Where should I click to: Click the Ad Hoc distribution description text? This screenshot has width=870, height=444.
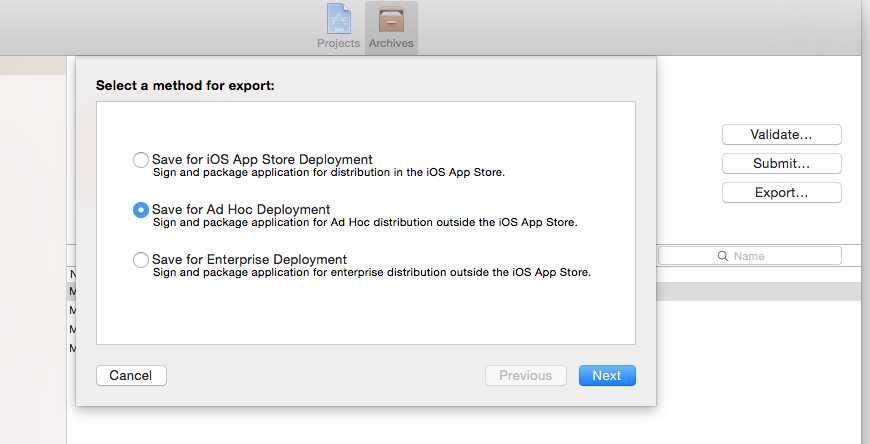[x=365, y=222]
